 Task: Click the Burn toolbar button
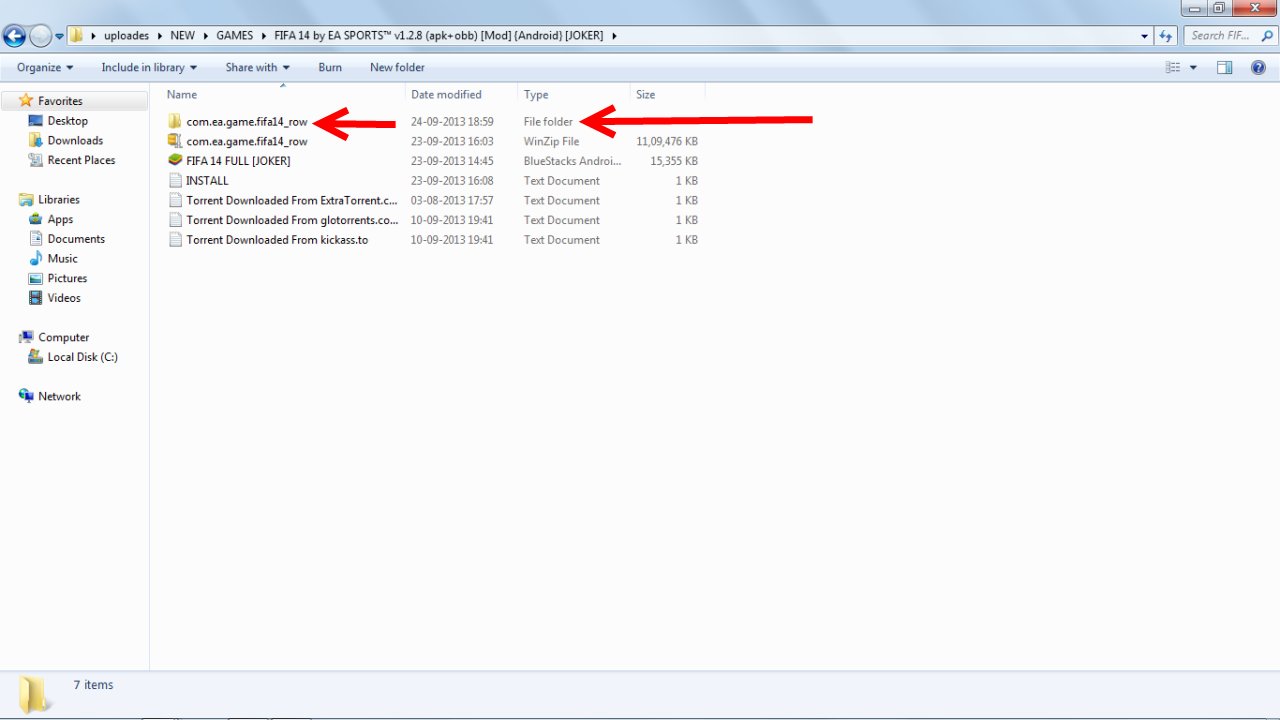click(330, 67)
